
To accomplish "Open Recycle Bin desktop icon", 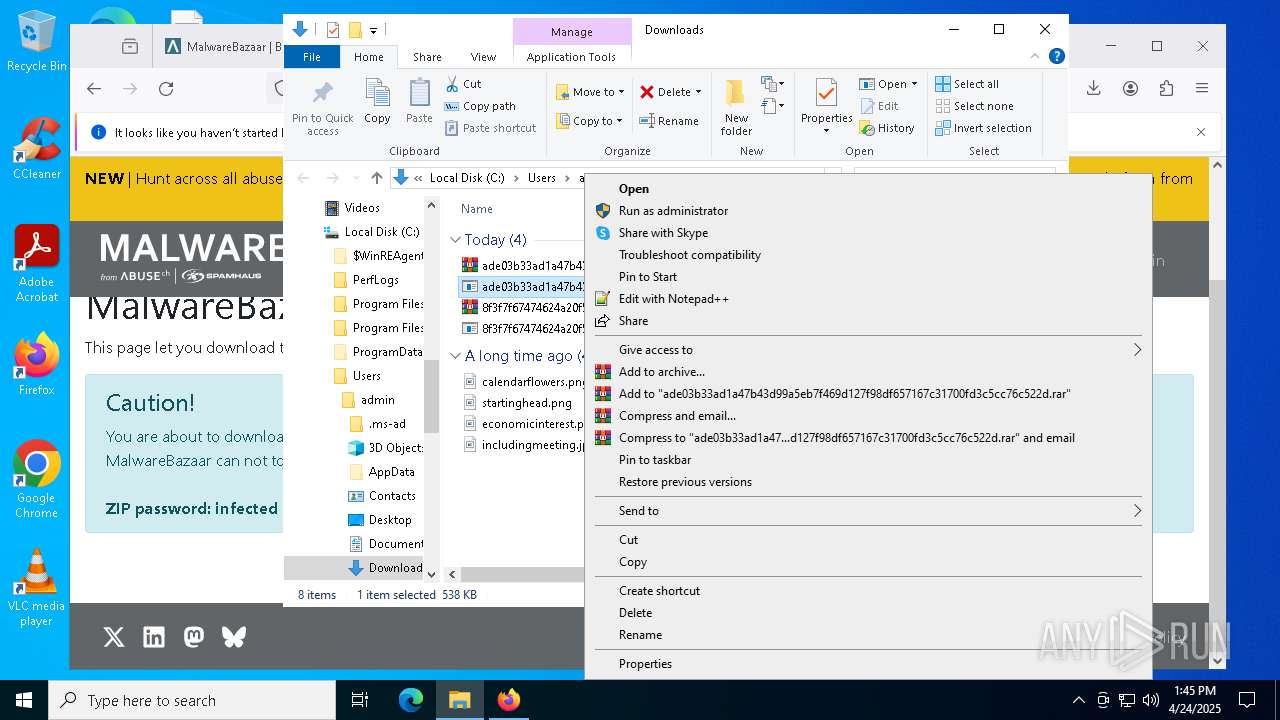I will (36, 41).
